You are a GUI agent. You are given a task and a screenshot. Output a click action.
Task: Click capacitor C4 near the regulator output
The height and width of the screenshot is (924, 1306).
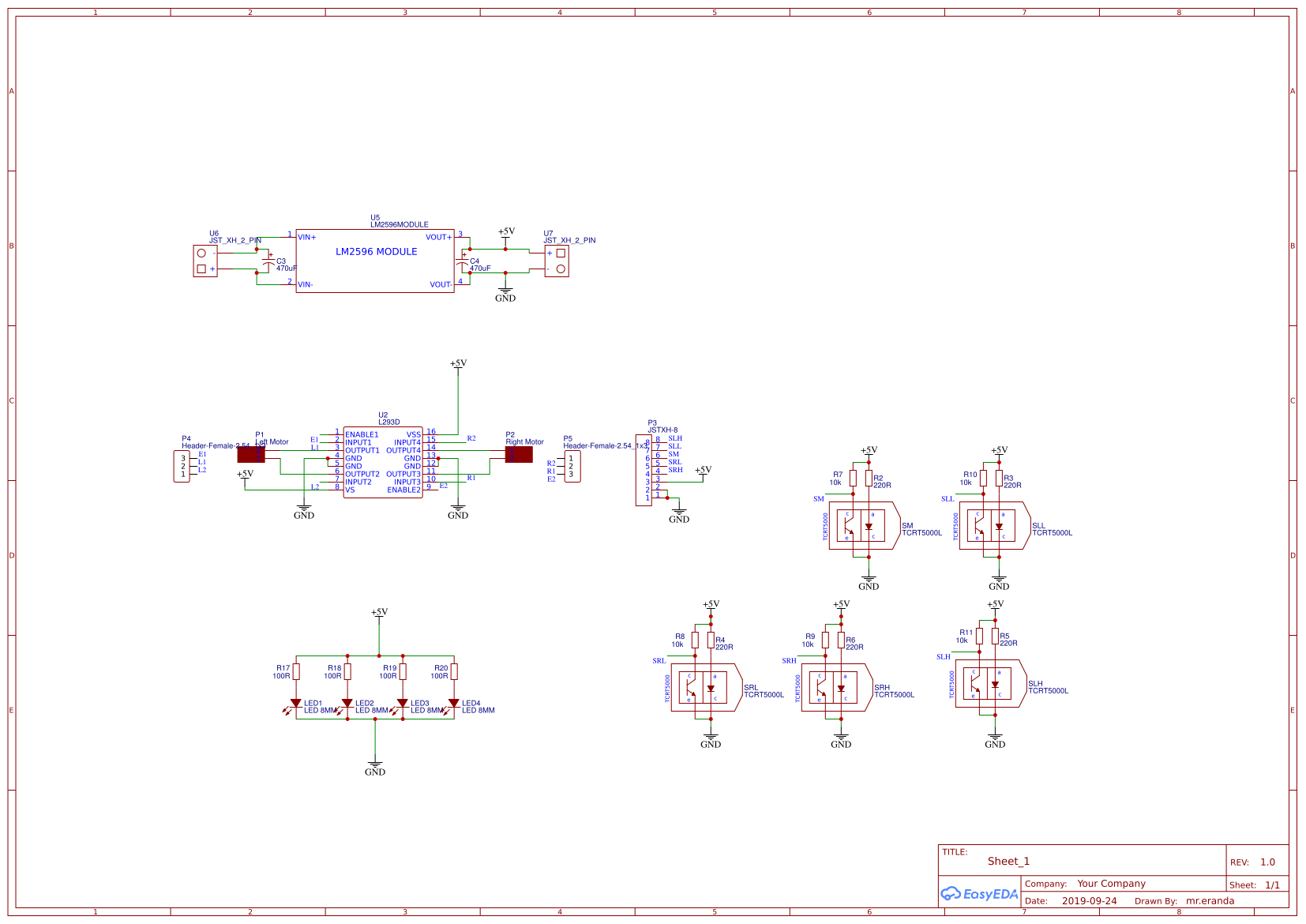pos(464,263)
